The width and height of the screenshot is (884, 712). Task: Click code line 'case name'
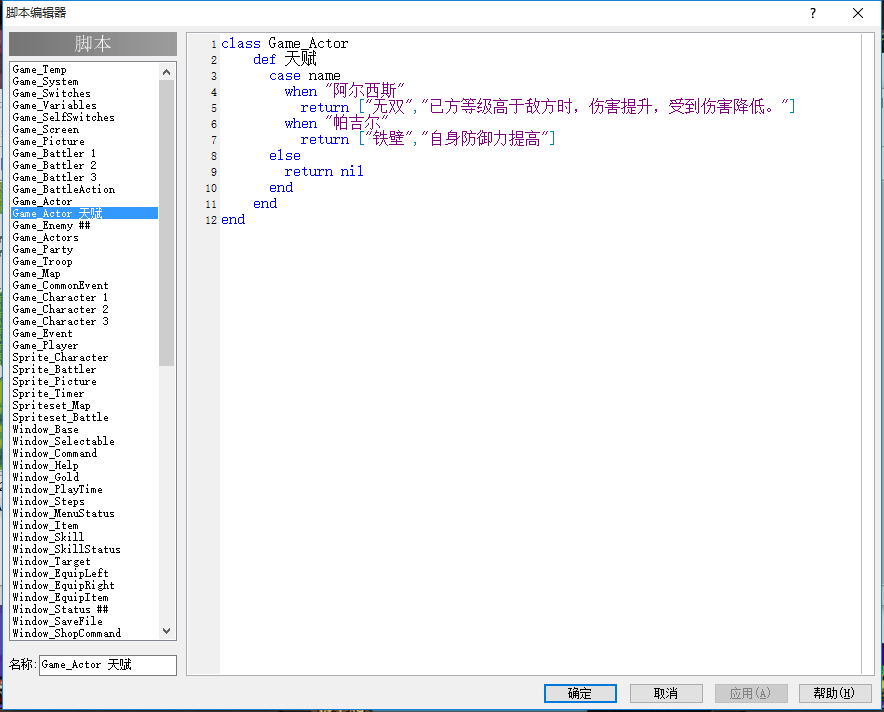click(304, 76)
